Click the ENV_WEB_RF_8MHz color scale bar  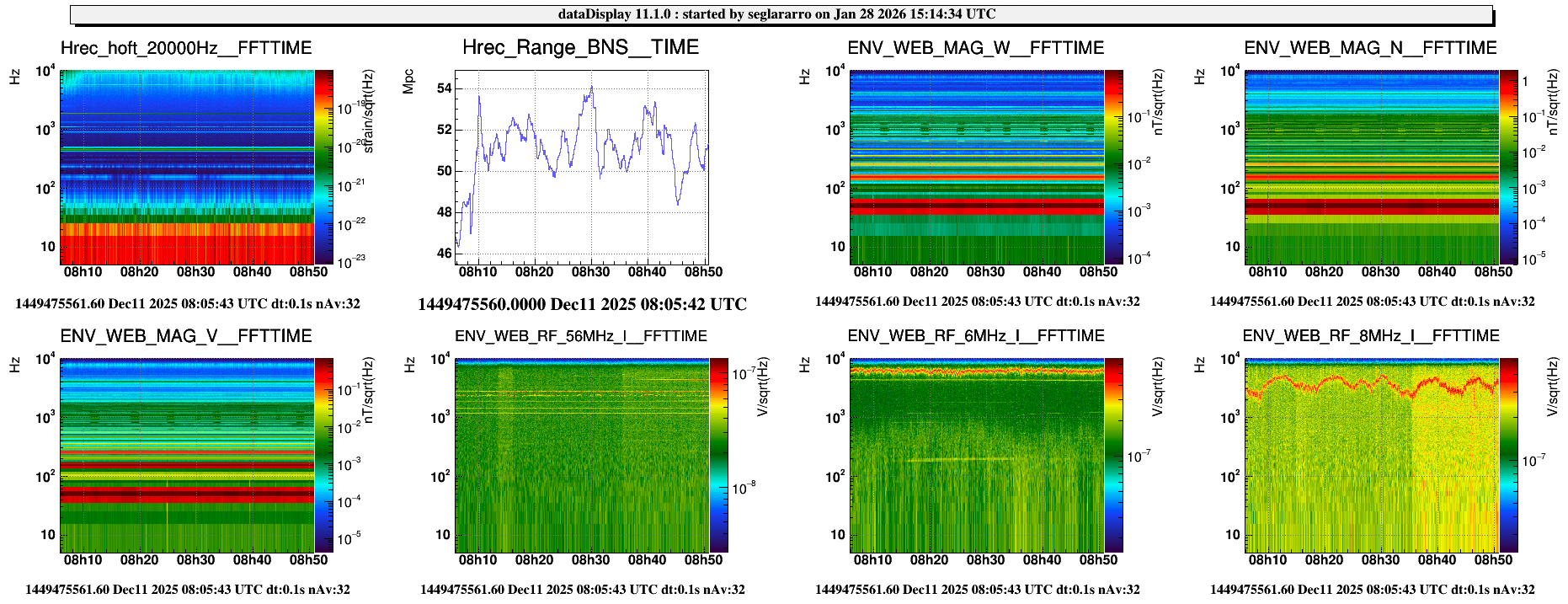pos(1508,455)
